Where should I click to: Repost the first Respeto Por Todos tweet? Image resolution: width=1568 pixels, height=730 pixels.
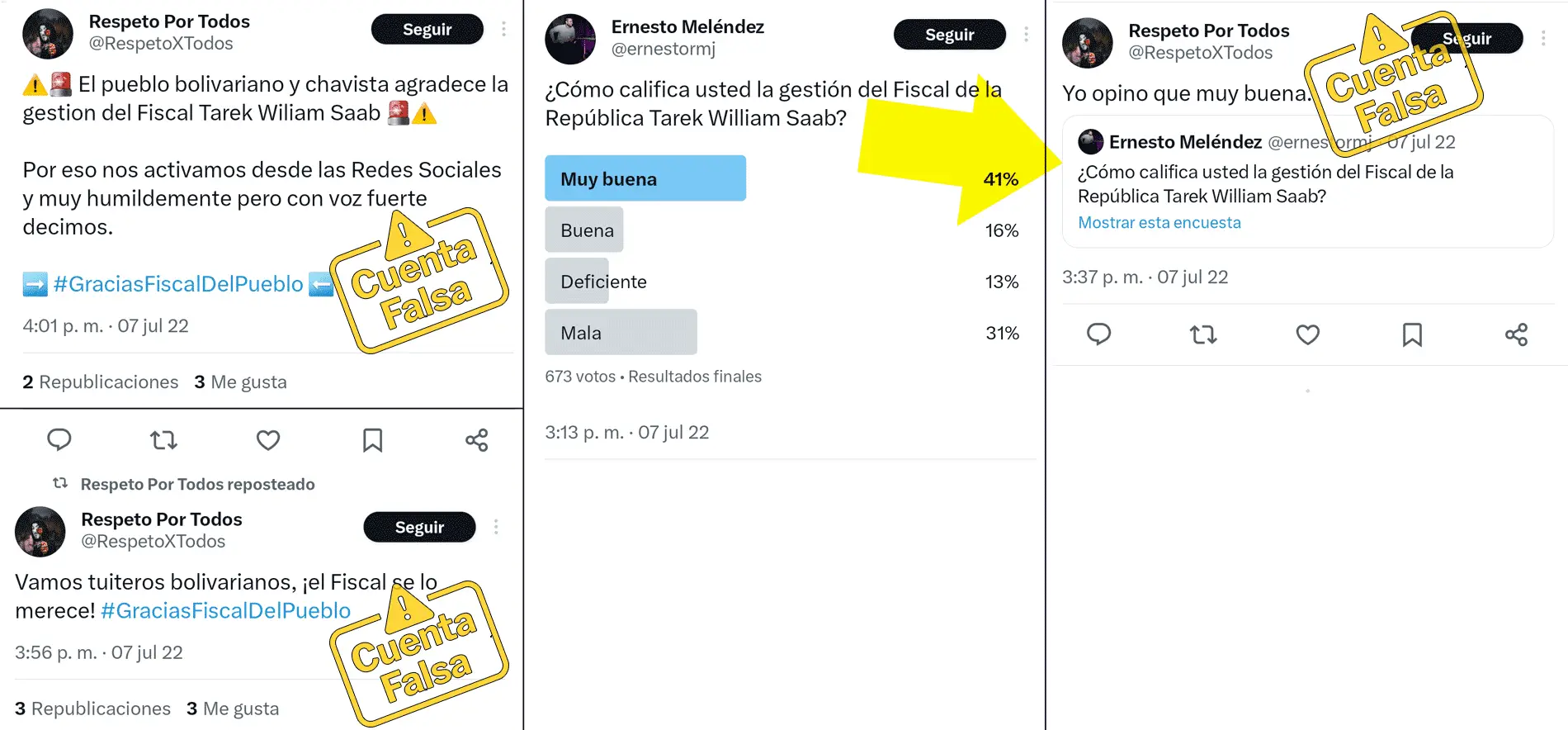point(163,440)
